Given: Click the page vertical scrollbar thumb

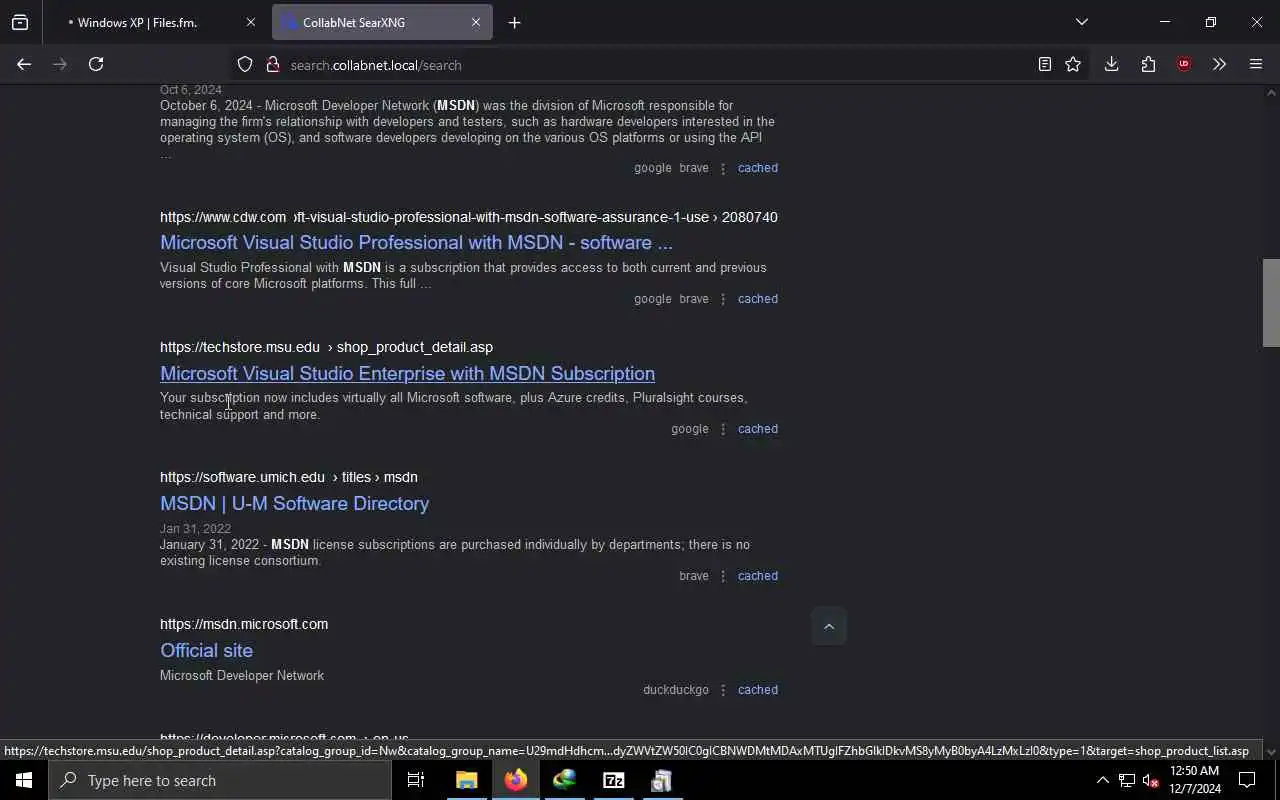Looking at the screenshot, I should [x=1271, y=303].
